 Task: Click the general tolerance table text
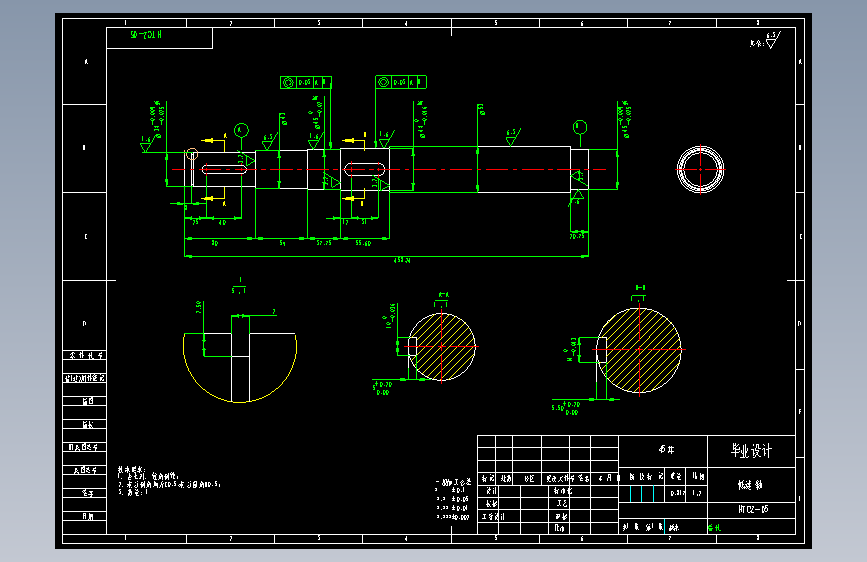point(453,500)
